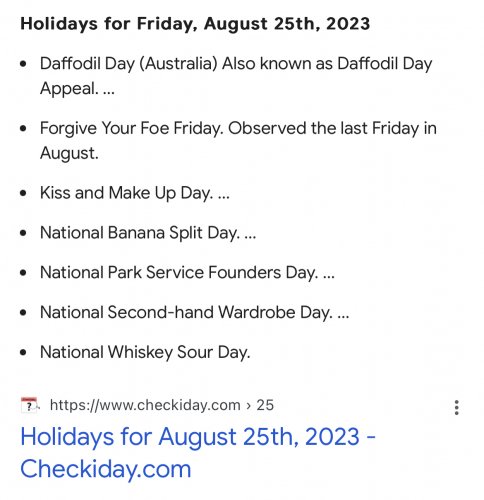The width and height of the screenshot is (484, 500).
Task: Click the bullet beside Daffodil Day
Action: [x=23, y=63]
